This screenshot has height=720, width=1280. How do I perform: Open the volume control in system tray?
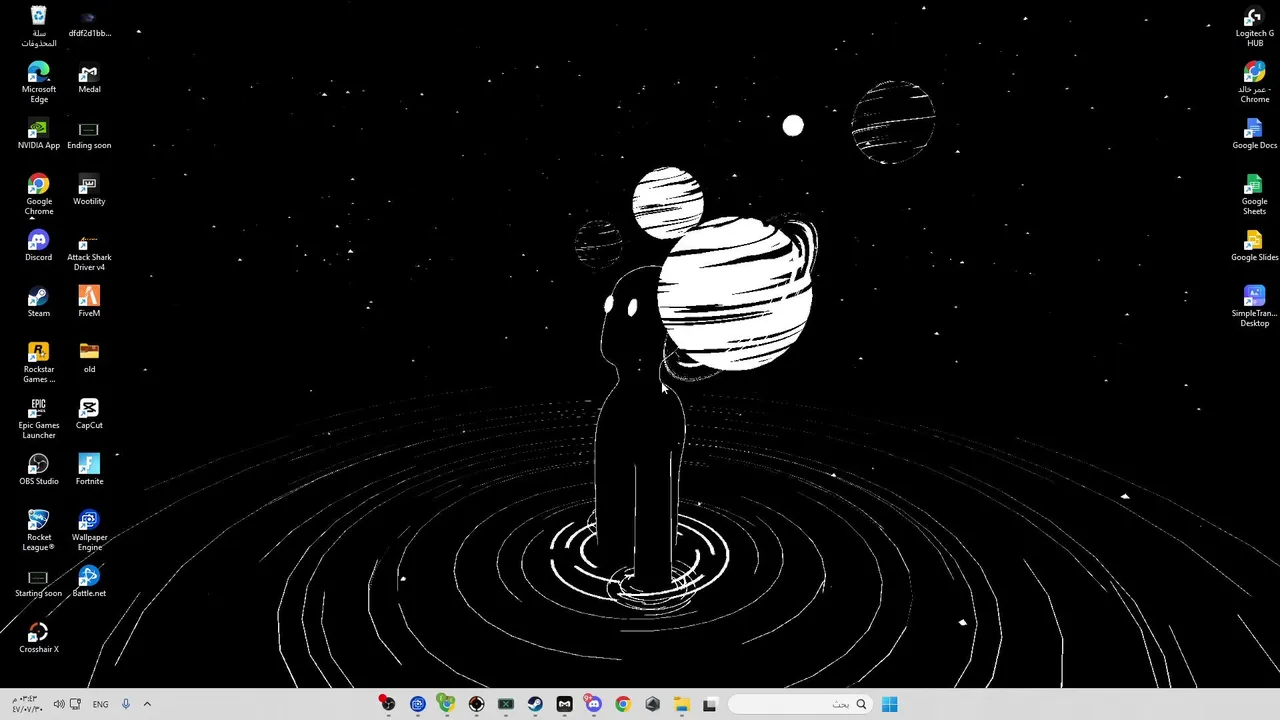pyautogui.click(x=59, y=704)
